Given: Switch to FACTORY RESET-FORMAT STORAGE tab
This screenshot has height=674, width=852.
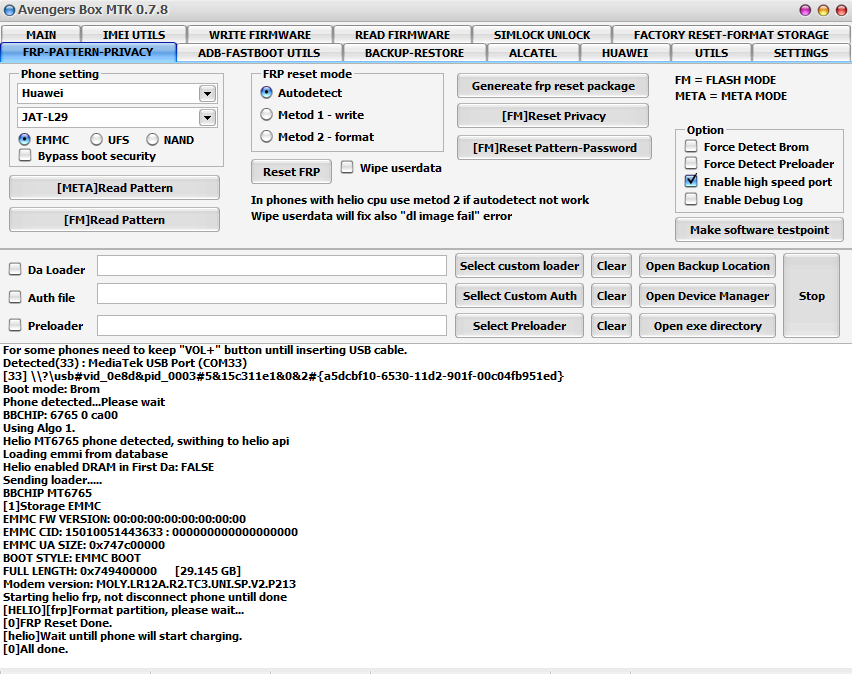Looking at the screenshot, I should click(x=731, y=35).
